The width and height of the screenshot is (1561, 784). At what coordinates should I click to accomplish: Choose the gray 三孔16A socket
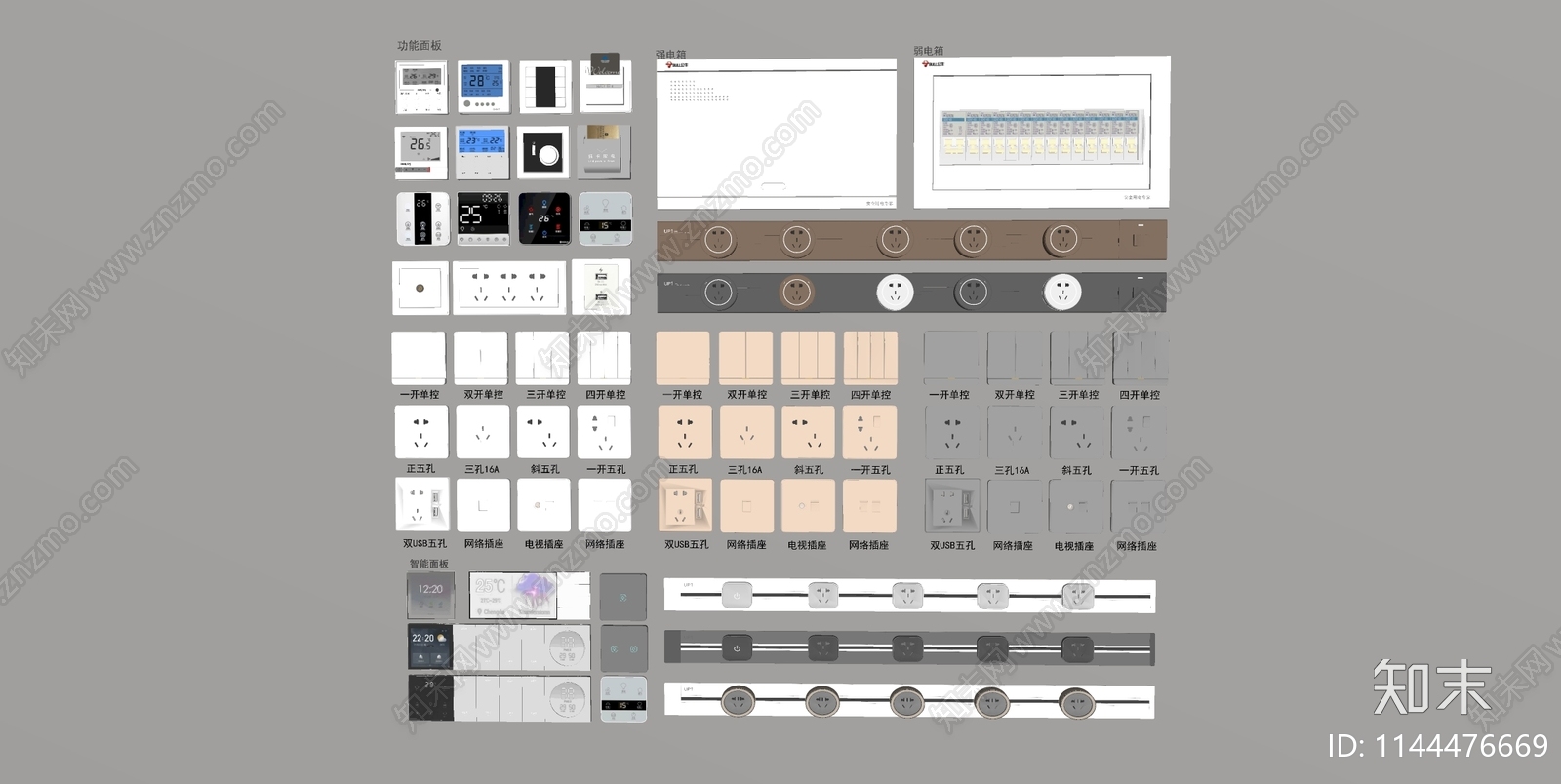coord(1014,432)
